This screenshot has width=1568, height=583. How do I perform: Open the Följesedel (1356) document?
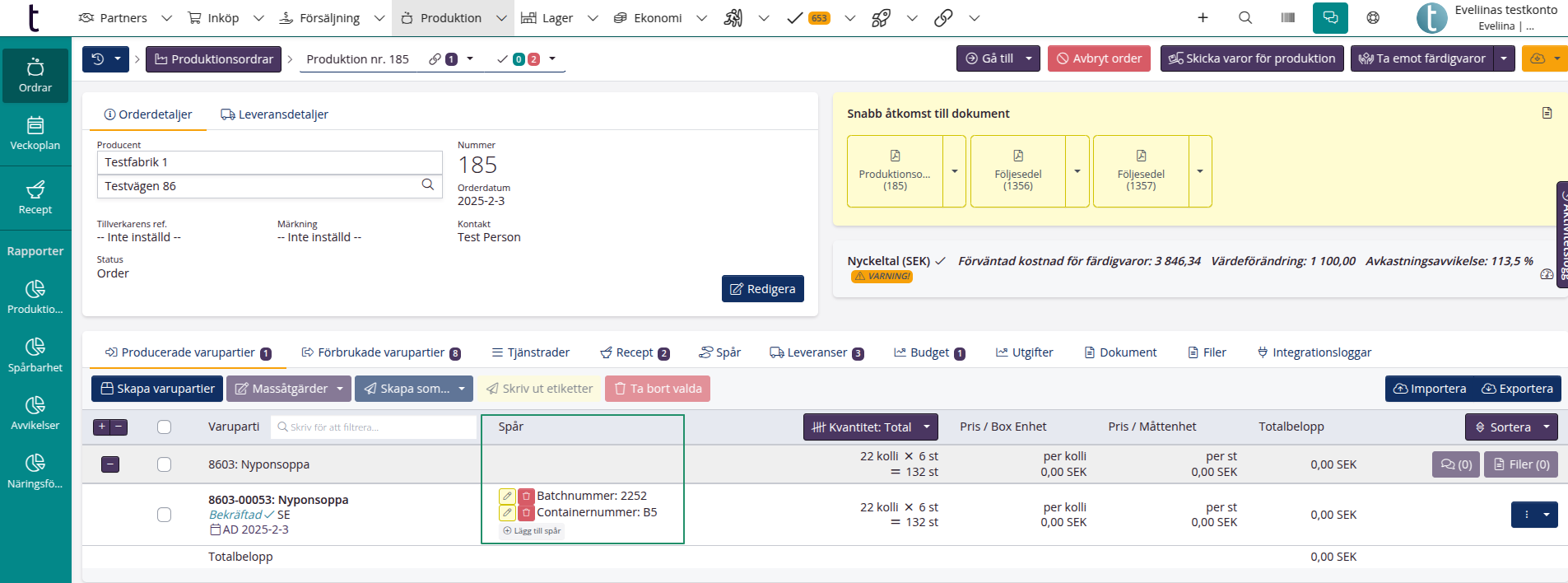click(1017, 171)
